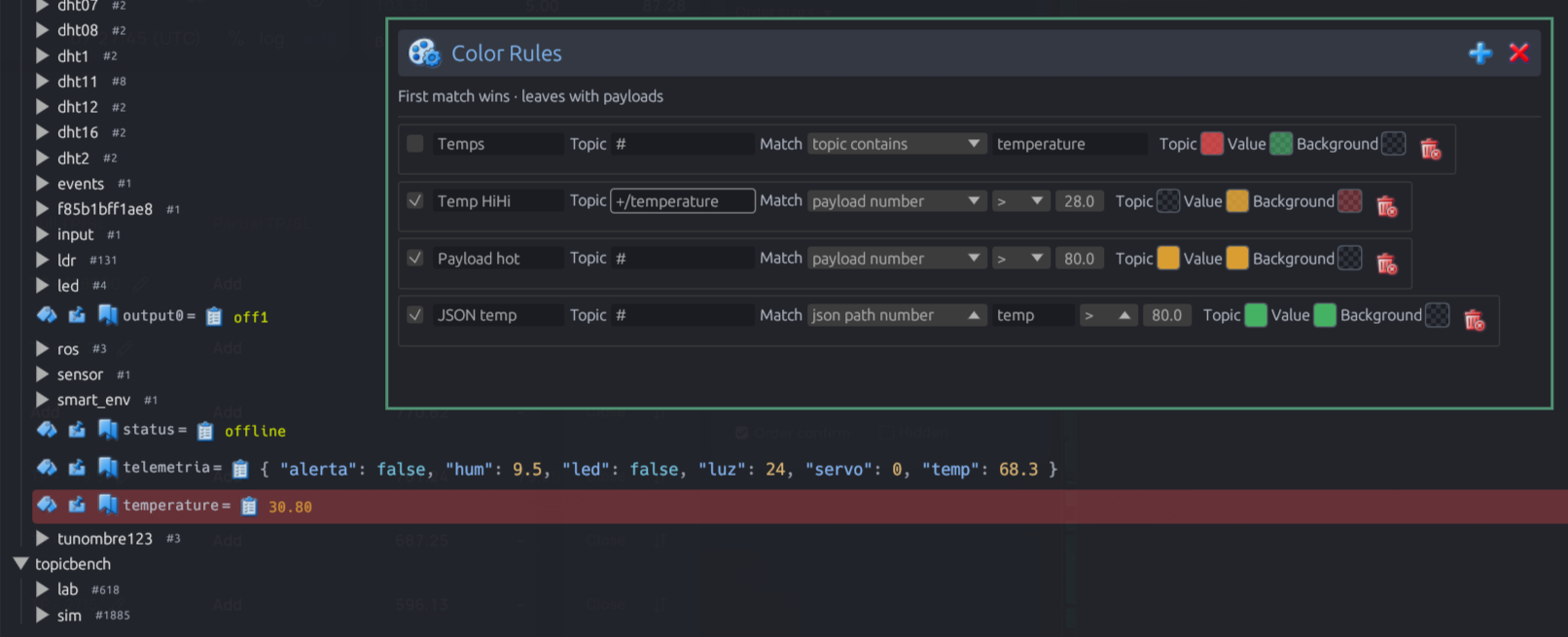
Task: Open the 'json path number' match dropdown
Action: (897, 315)
